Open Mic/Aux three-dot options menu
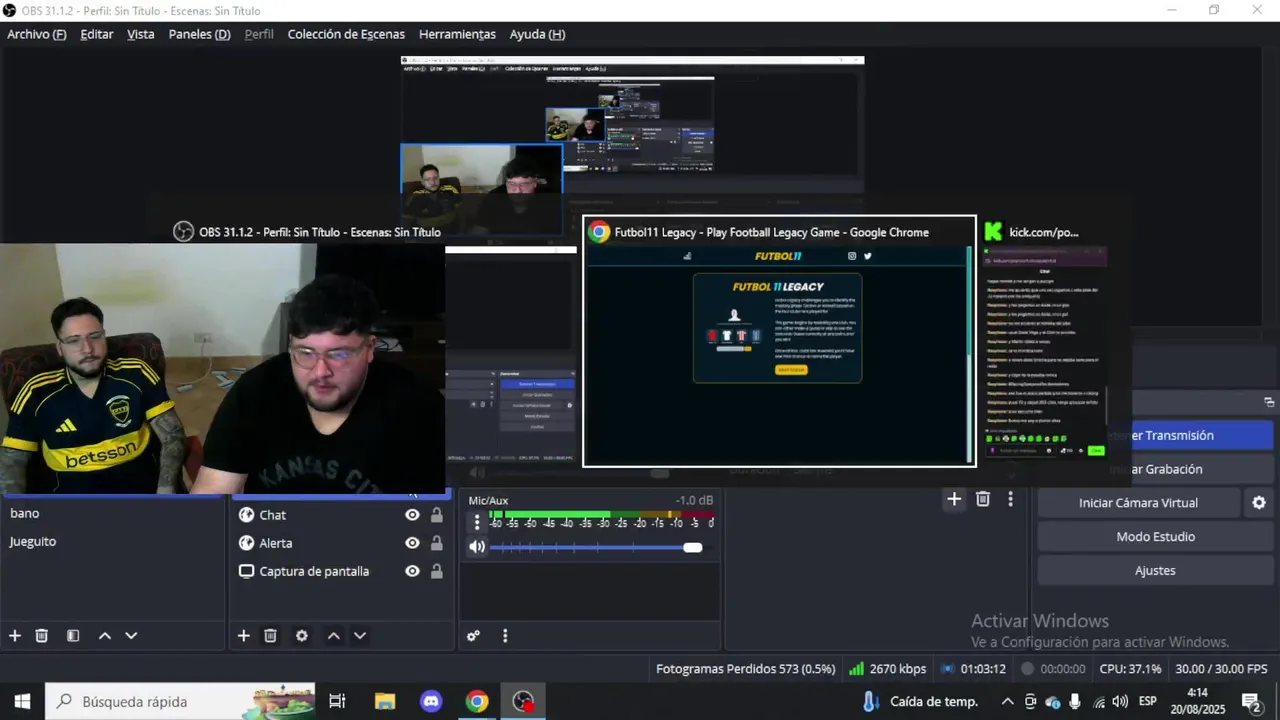 click(477, 522)
